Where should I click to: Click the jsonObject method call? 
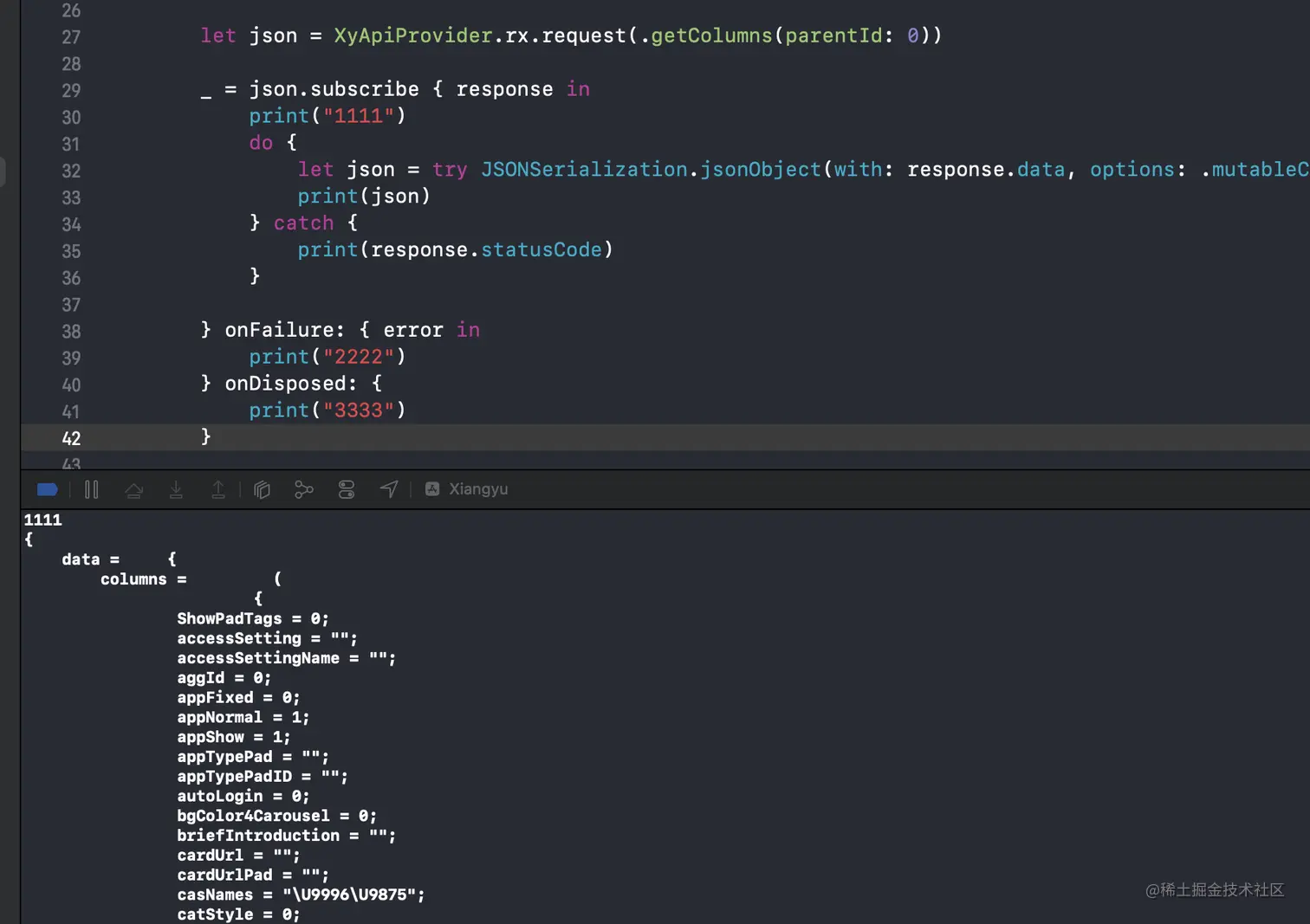pos(761,170)
